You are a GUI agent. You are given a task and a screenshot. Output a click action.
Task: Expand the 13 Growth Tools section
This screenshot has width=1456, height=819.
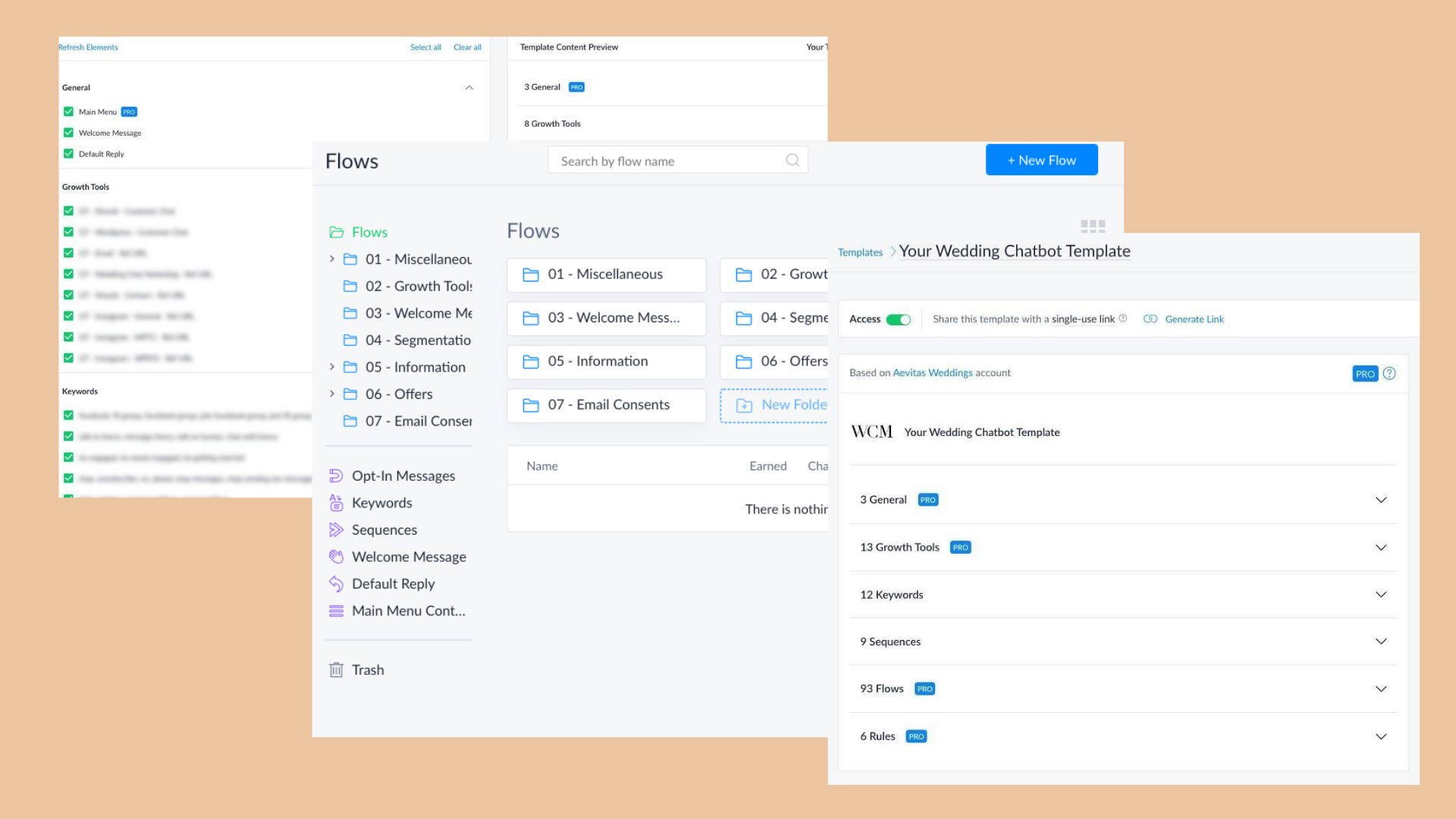pos(1380,548)
